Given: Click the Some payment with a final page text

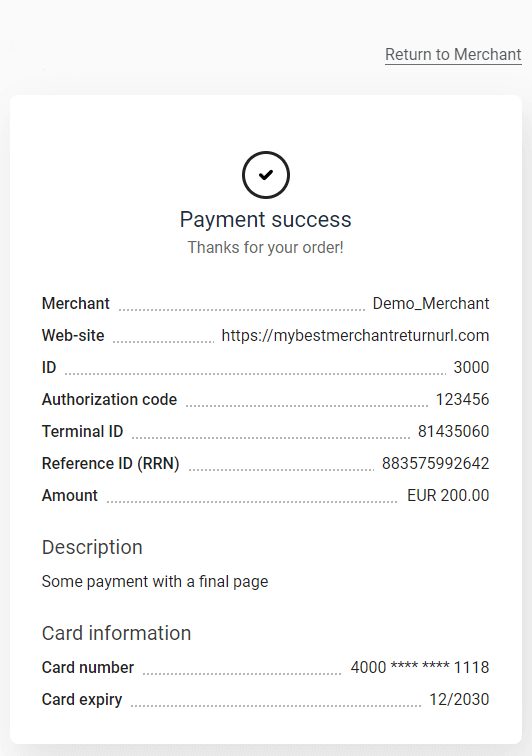Looking at the screenshot, I should point(155,581).
